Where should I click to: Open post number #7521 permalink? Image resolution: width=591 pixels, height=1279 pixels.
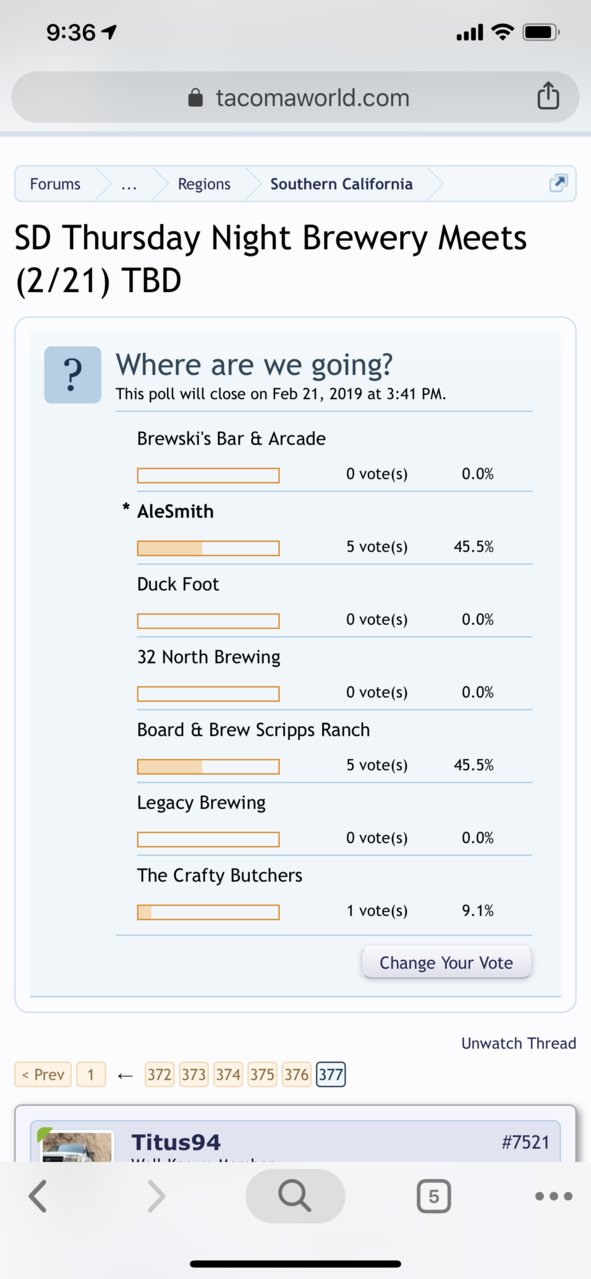click(525, 1142)
